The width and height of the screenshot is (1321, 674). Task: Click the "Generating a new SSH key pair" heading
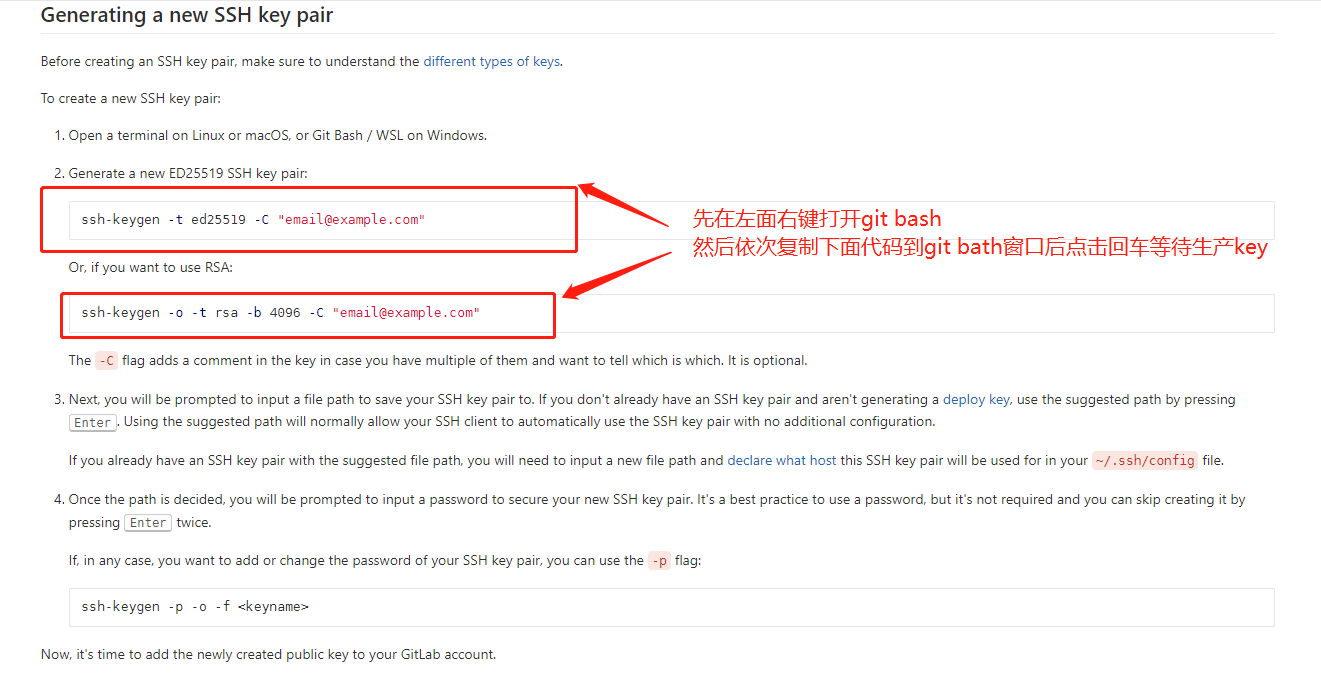[187, 16]
